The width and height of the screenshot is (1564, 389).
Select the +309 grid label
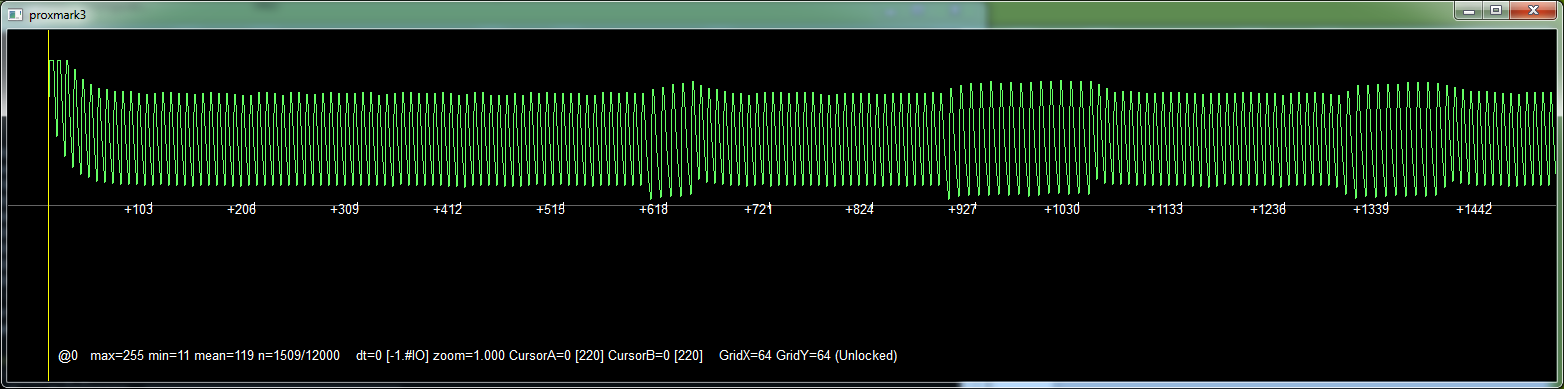point(345,209)
